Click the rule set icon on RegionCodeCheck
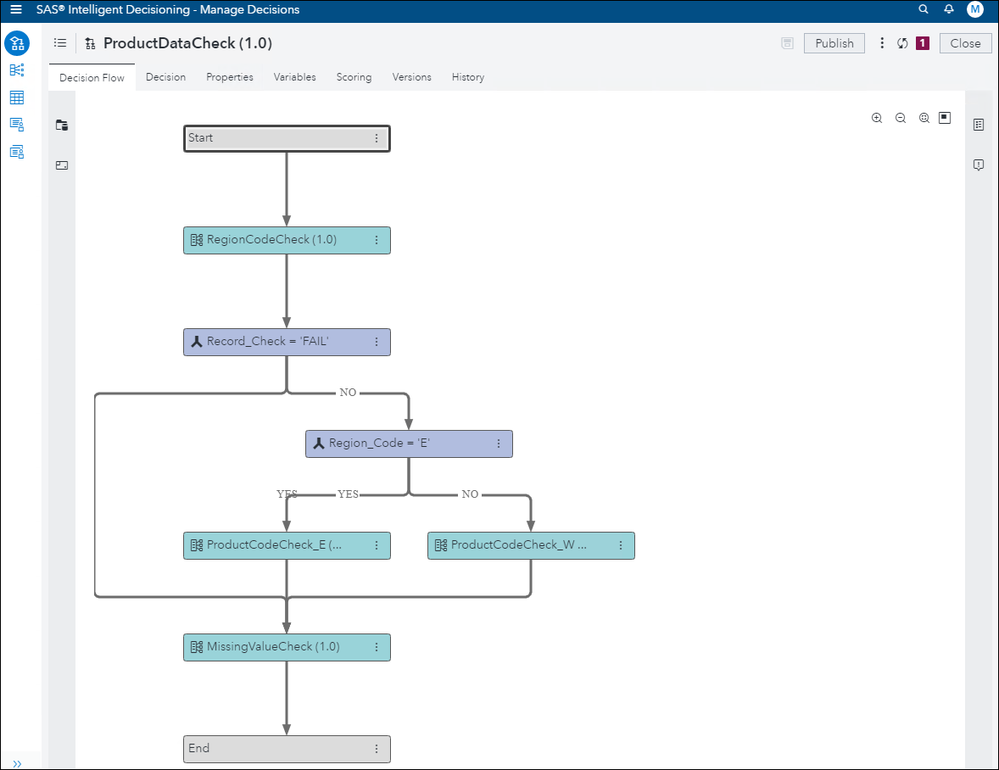Screen dimensions: 999x770 point(197,240)
